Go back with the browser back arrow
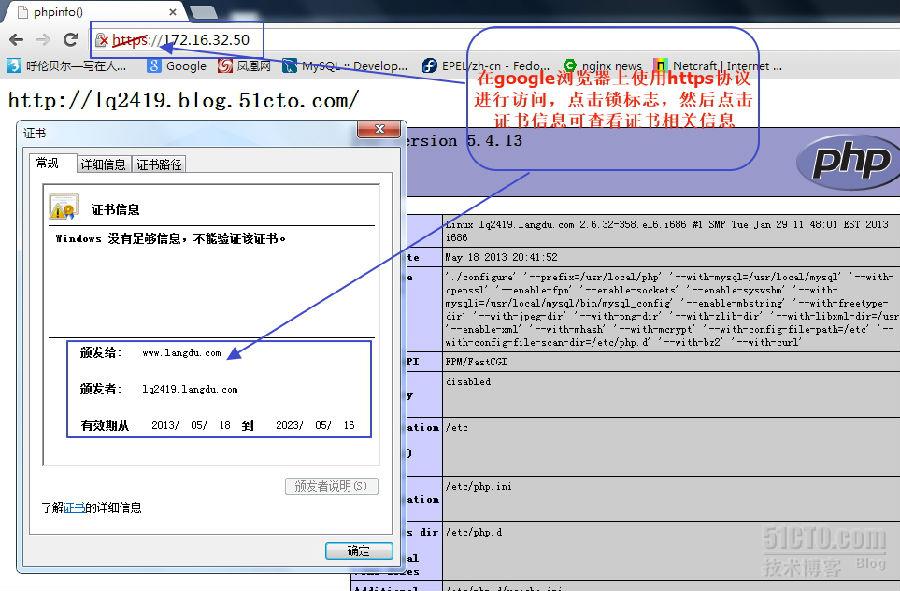This screenshot has width=900, height=591. [16, 40]
